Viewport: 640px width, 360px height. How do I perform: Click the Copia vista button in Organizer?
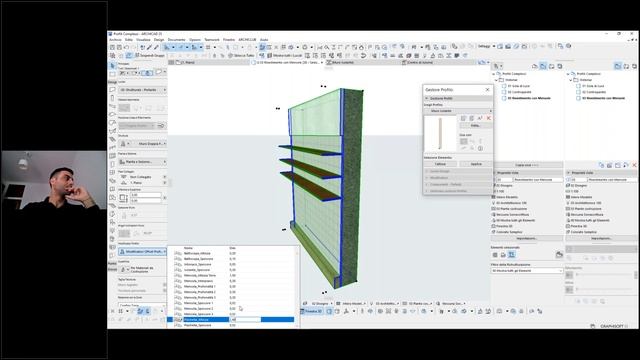point(527,165)
